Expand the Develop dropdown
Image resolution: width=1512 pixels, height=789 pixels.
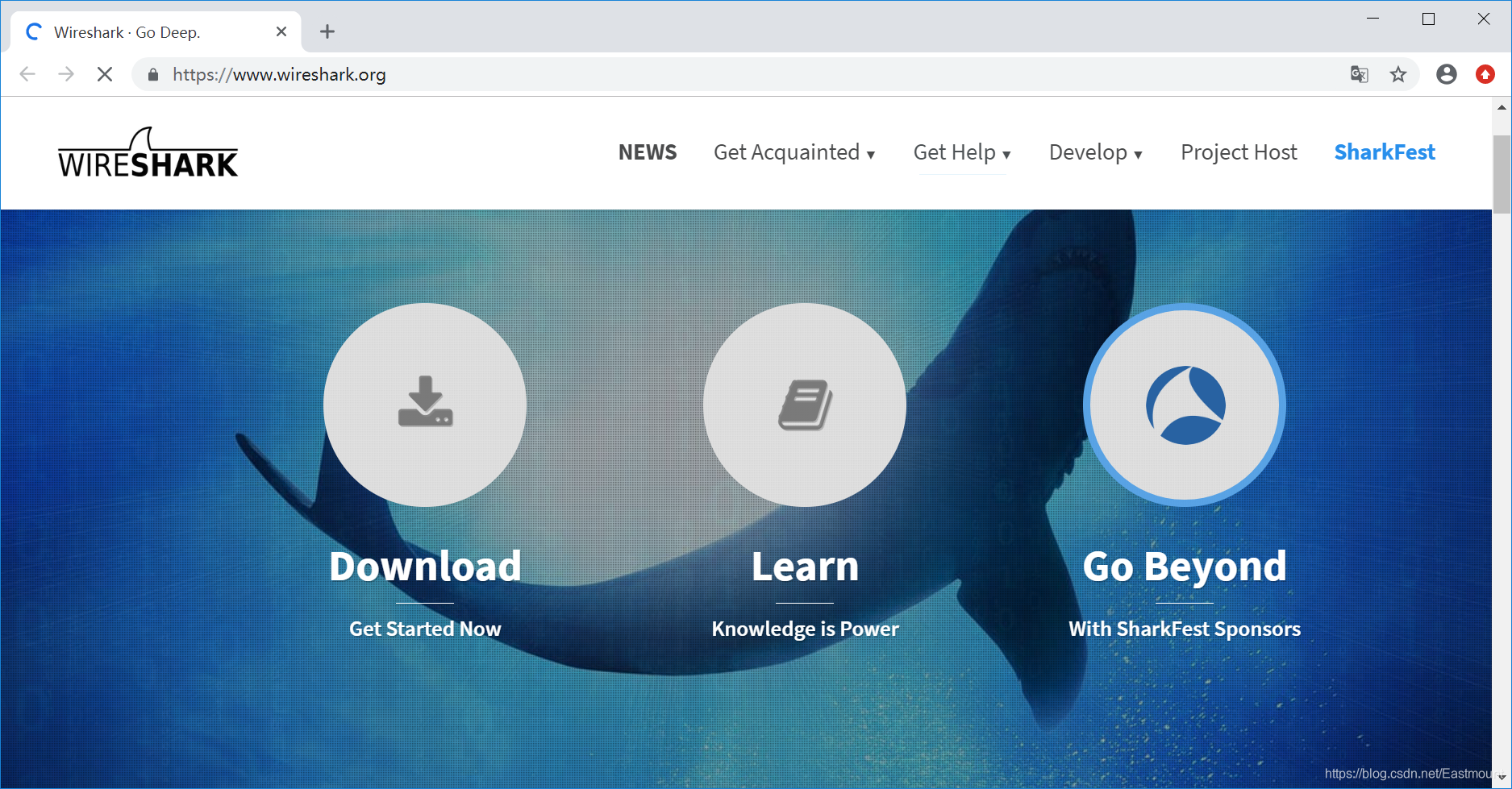click(1096, 152)
